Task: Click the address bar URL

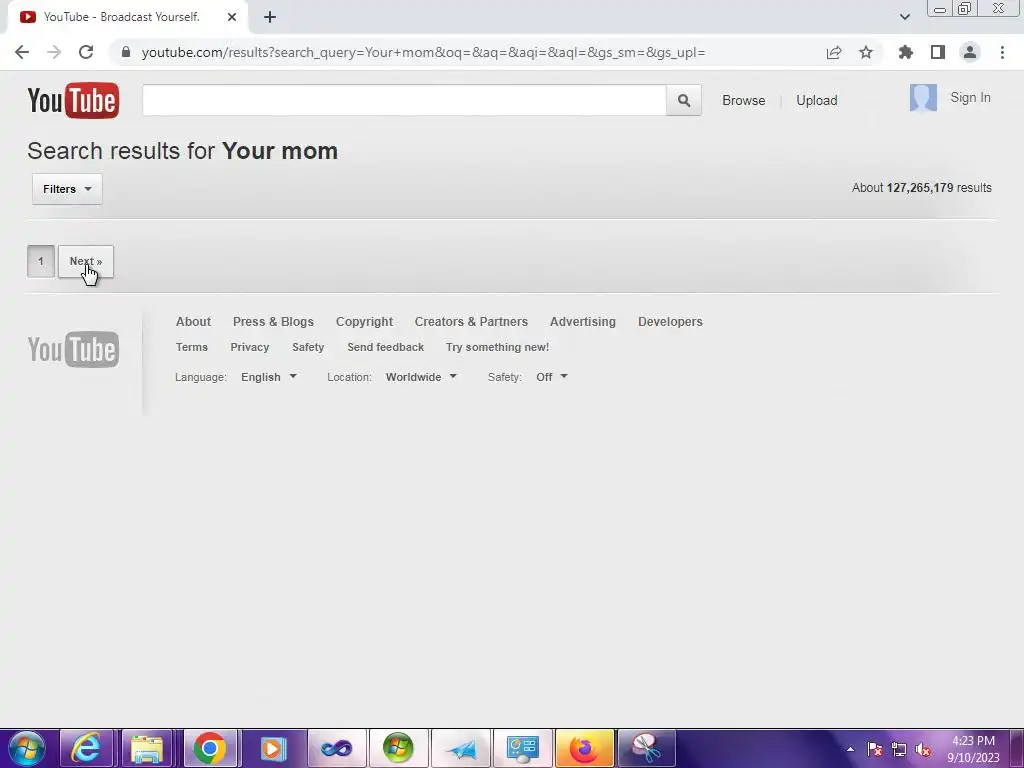Action: (423, 52)
